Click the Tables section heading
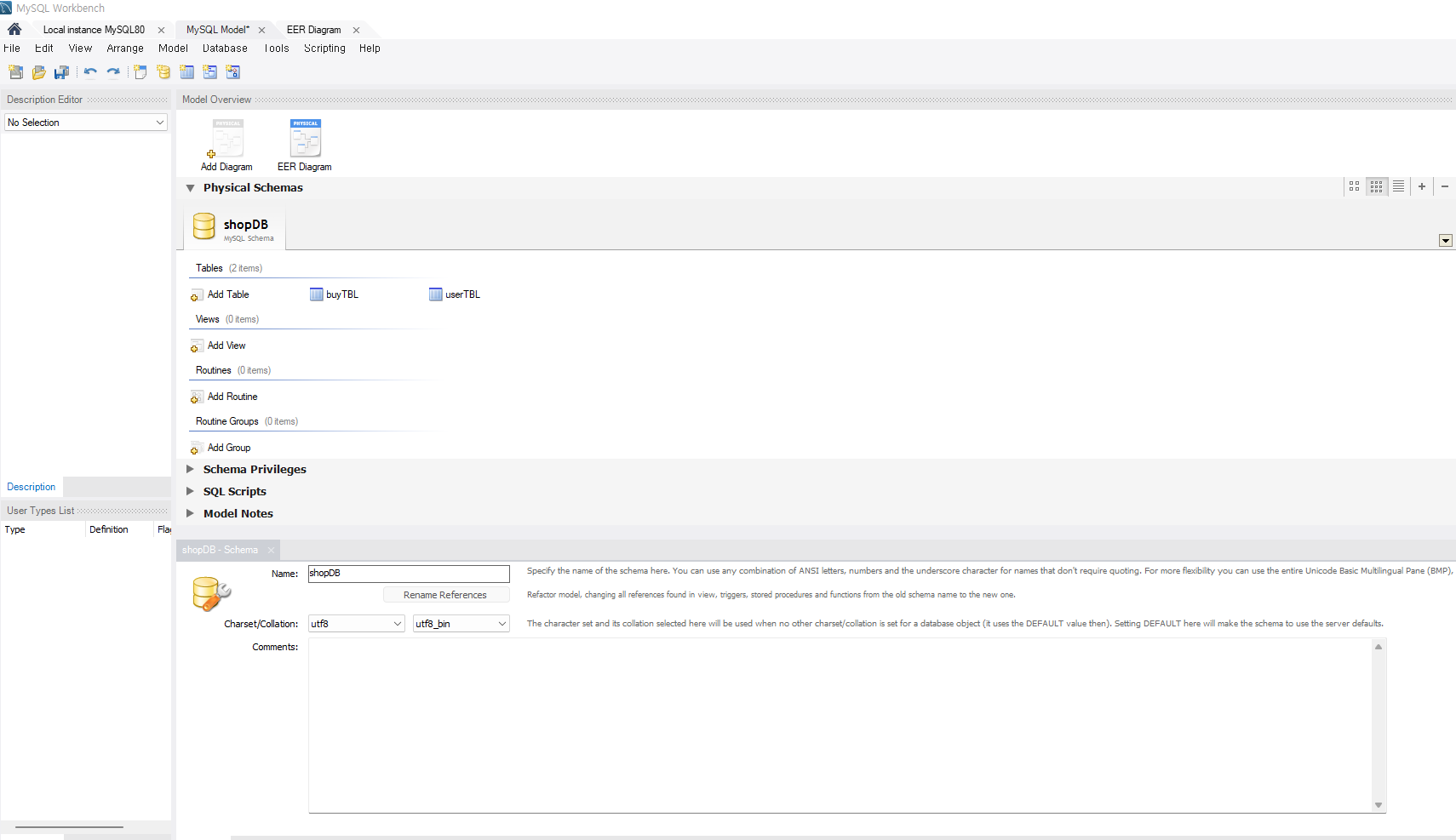1456x840 pixels. coord(209,268)
